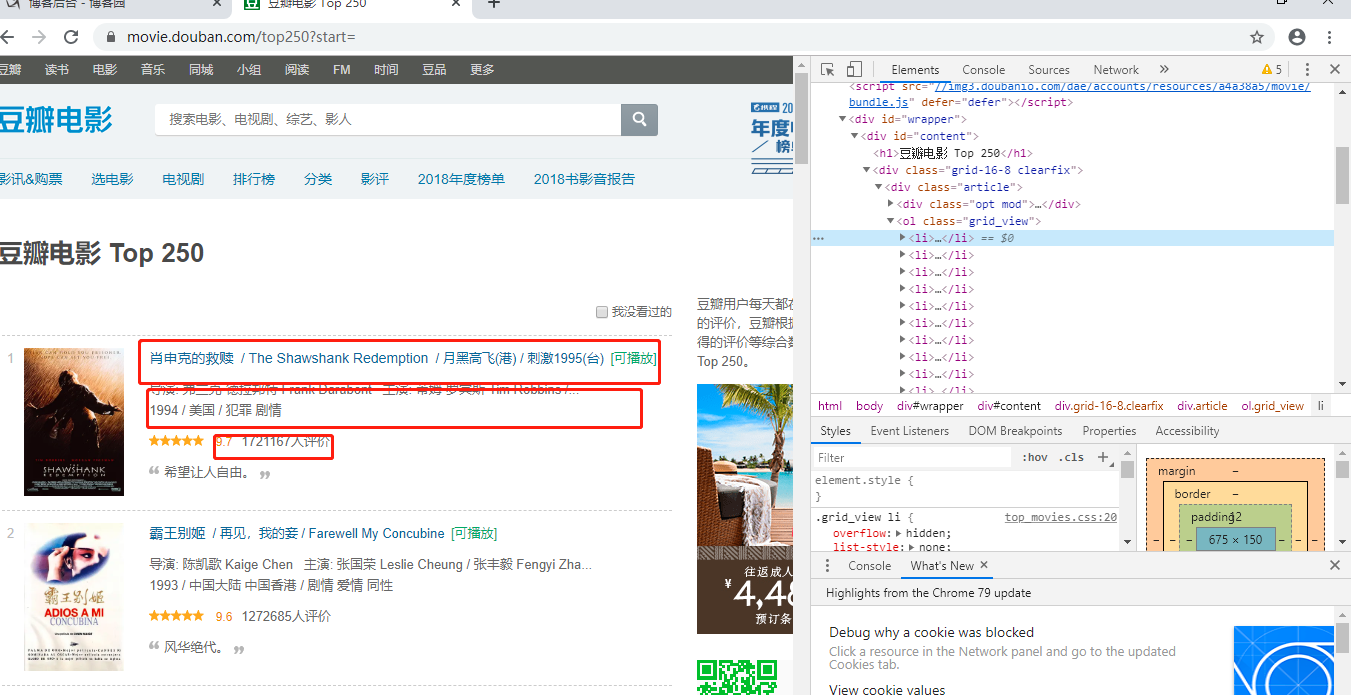
Task: Click the 675 × 150 box model content
Action: [1234, 539]
